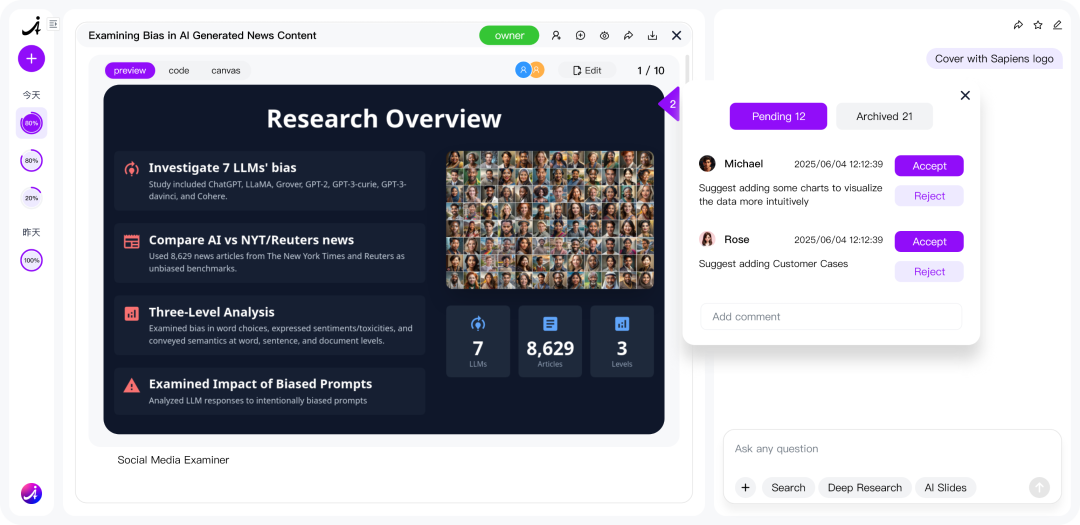Screen dimensions: 1080x525
Task: Click the chart icon beside Three-Level Analysis
Action: click(132, 313)
